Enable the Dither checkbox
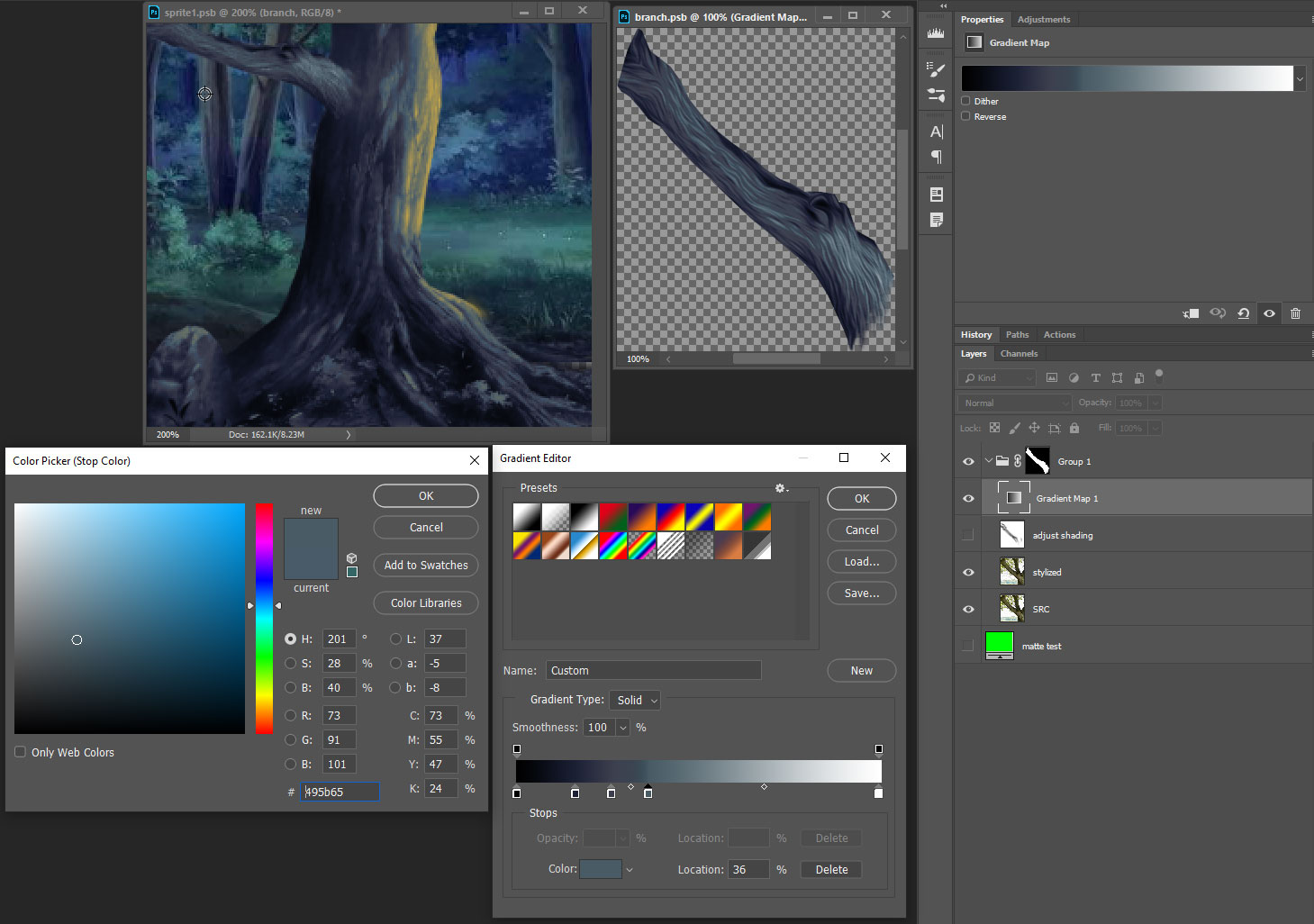The image size is (1314, 924). click(x=966, y=101)
